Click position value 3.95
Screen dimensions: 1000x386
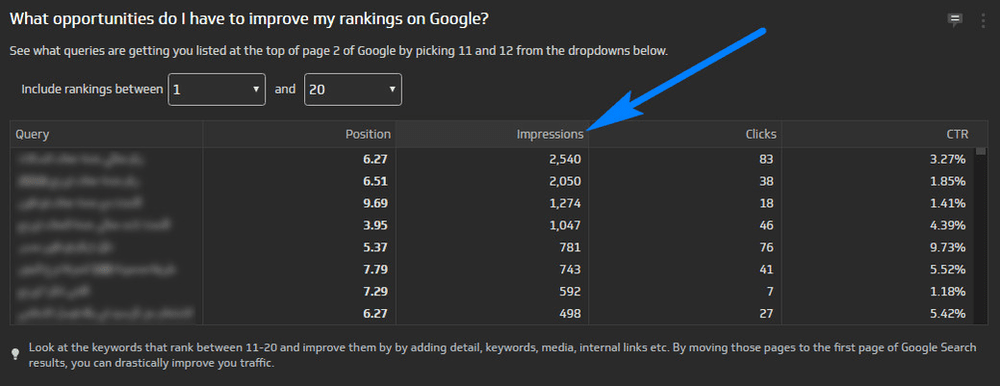[x=375, y=225]
